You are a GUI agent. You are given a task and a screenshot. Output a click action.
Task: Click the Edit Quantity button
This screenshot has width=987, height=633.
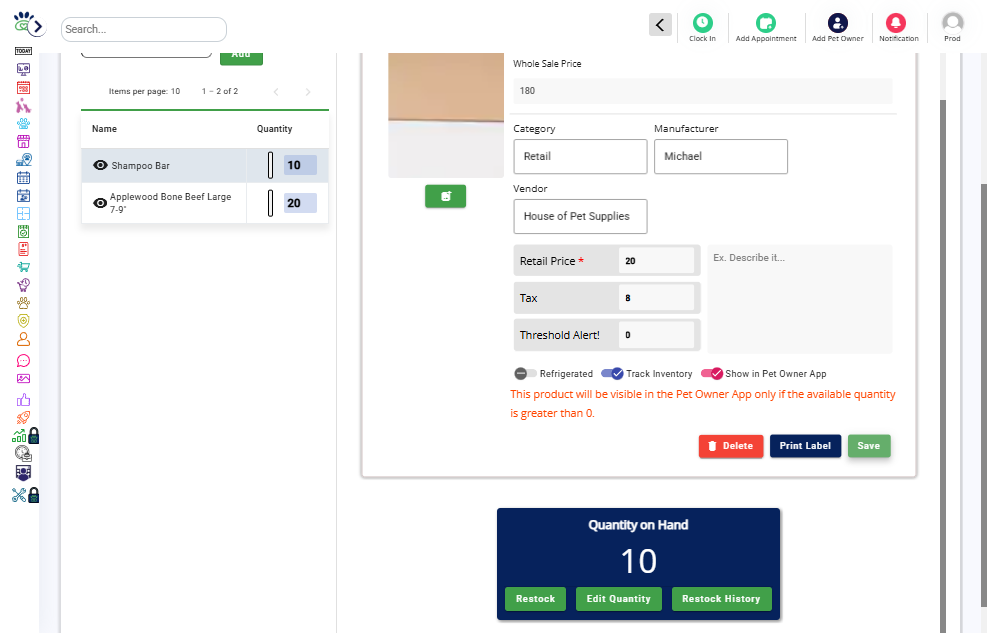(x=618, y=598)
